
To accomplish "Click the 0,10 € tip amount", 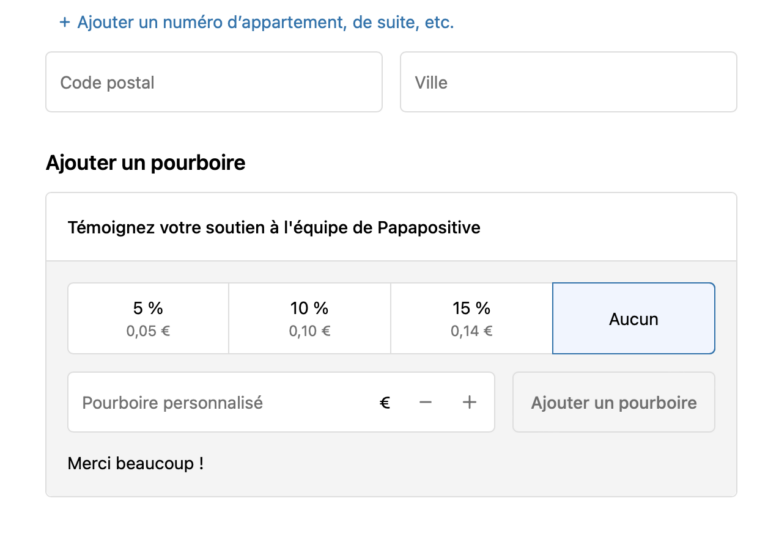I will coord(309,332).
